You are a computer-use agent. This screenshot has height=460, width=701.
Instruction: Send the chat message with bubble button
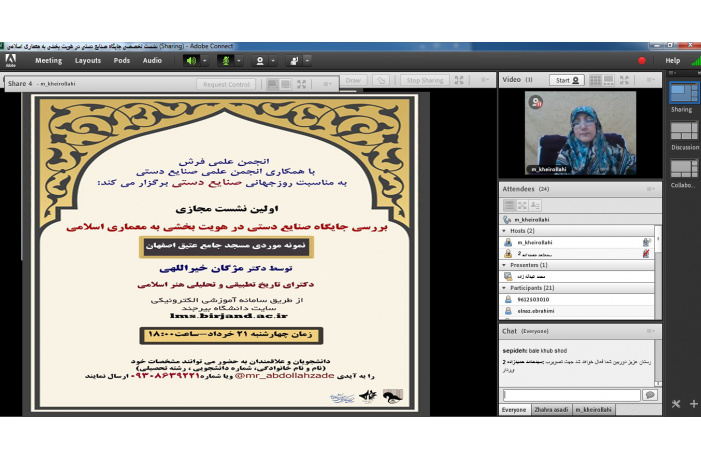click(x=650, y=395)
